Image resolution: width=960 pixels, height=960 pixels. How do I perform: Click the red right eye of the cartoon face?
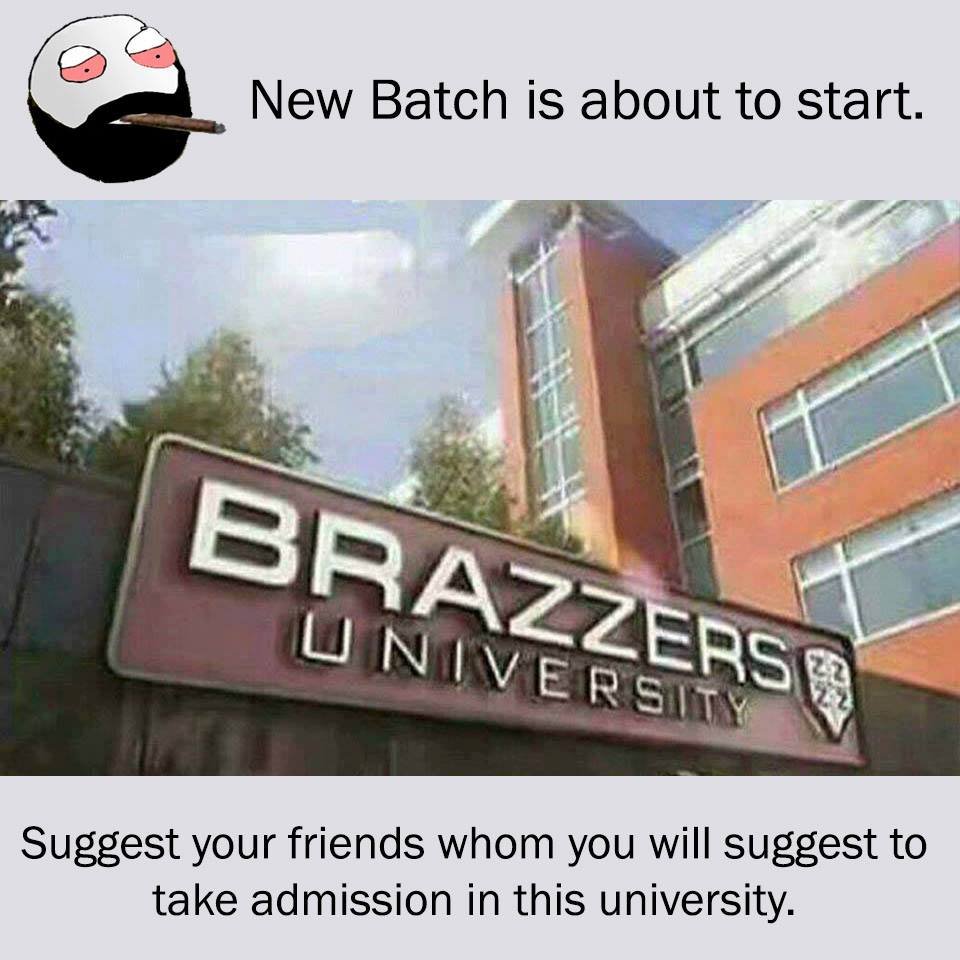pos(152,51)
